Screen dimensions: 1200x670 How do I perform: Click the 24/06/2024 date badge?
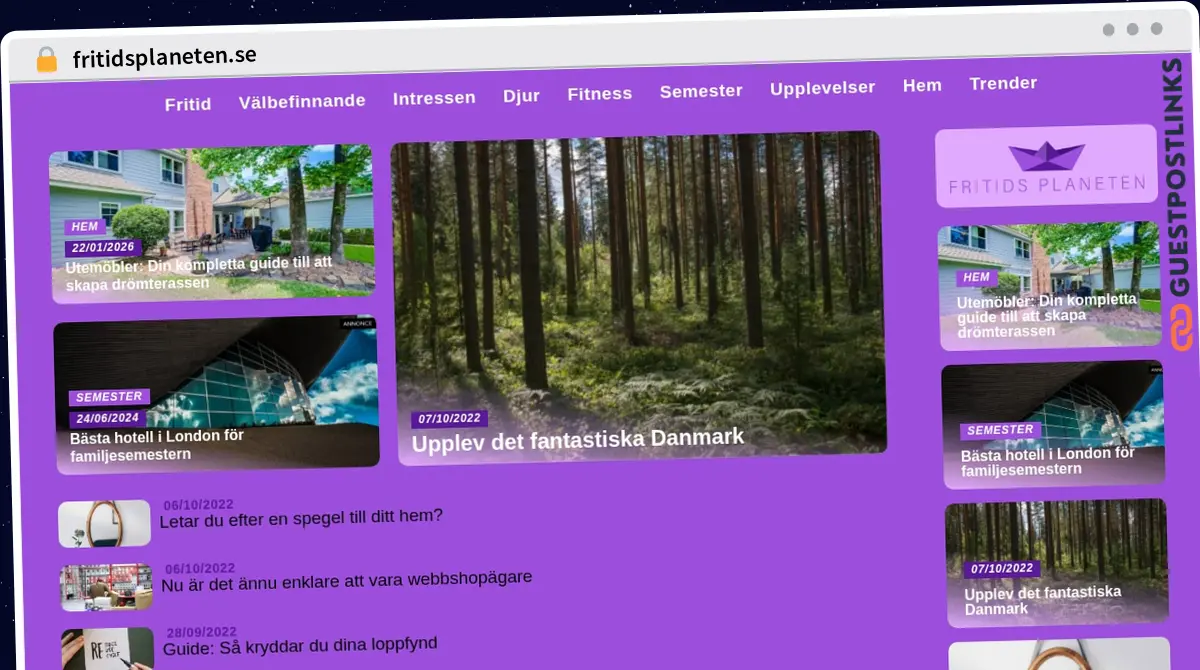click(108, 419)
